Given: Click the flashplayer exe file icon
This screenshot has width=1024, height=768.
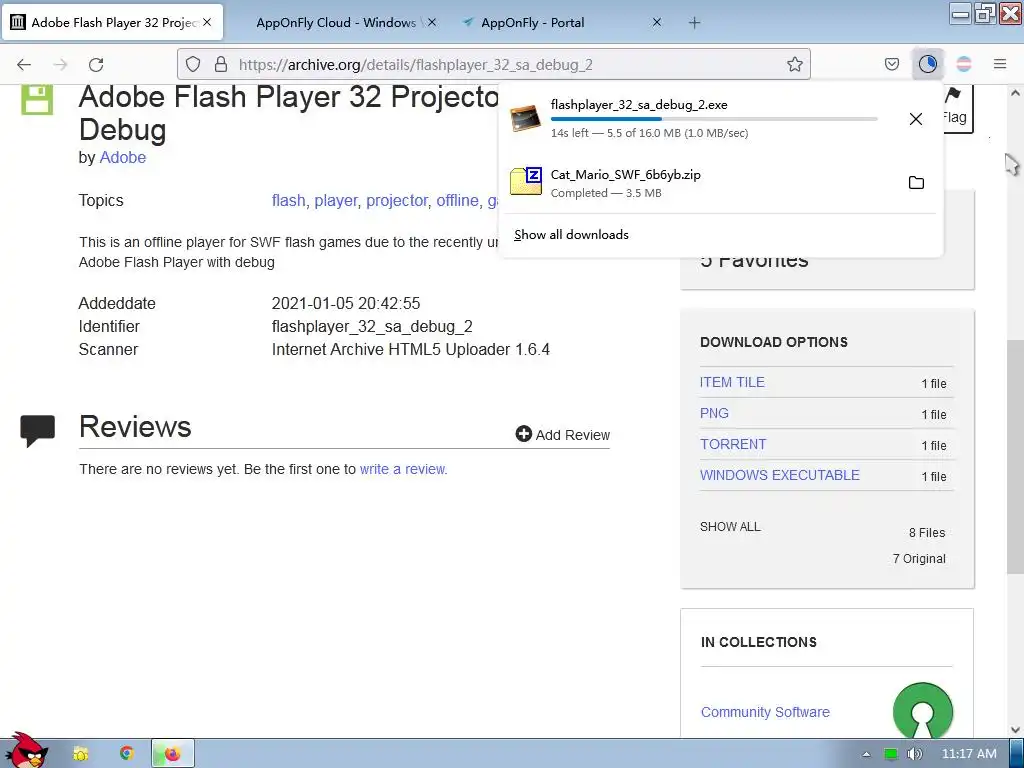Looking at the screenshot, I should point(526,118).
